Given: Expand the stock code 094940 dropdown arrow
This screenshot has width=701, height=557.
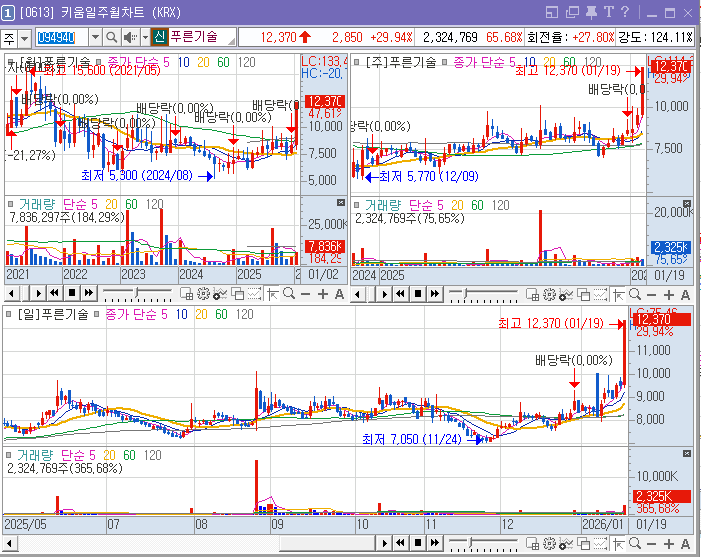Looking at the screenshot, I should 95,37.
